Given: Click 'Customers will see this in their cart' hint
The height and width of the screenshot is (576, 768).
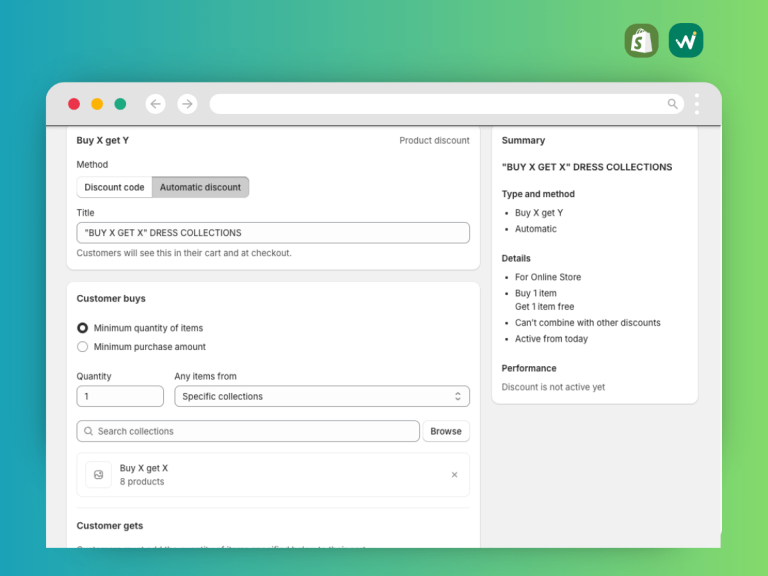Looking at the screenshot, I should point(184,253).
